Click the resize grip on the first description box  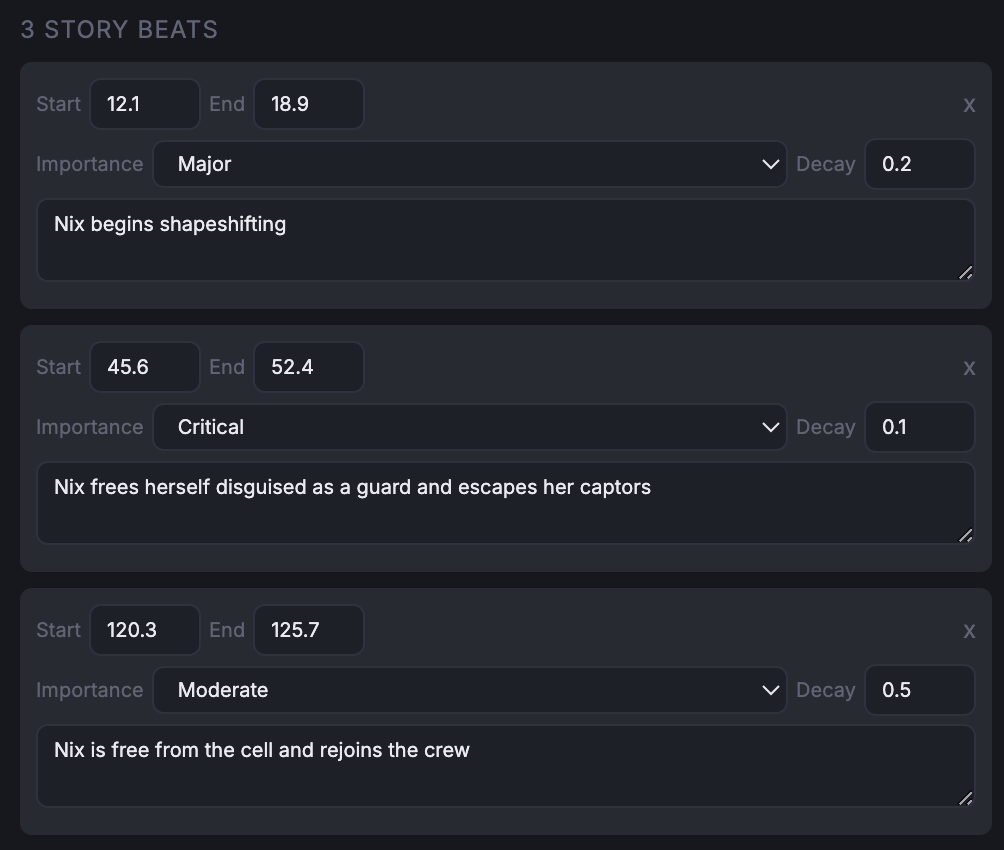point(965,271)
